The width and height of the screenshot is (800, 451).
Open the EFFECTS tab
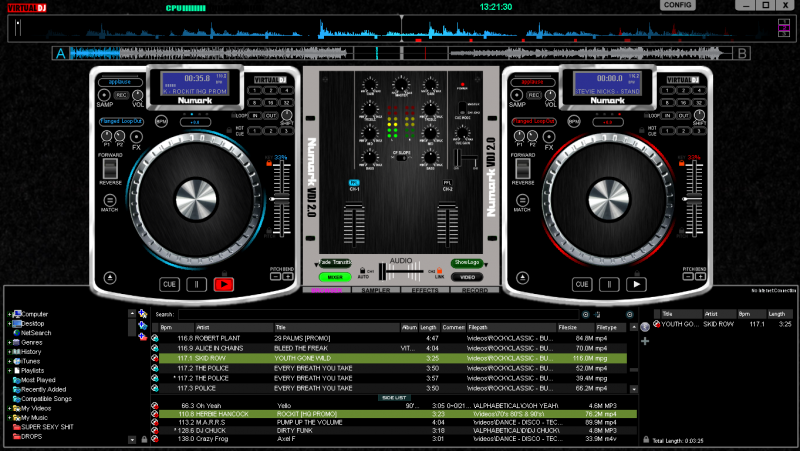point(424,289)
